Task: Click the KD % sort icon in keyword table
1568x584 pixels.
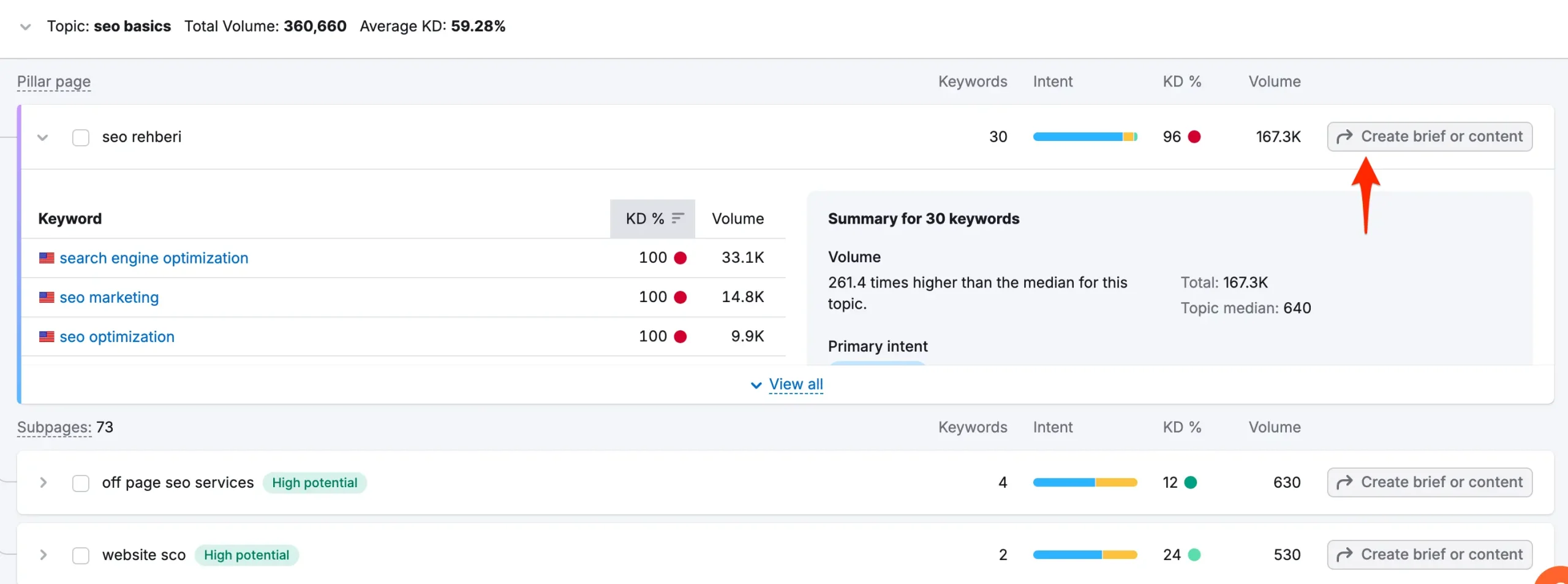Action: coord(677,219)
